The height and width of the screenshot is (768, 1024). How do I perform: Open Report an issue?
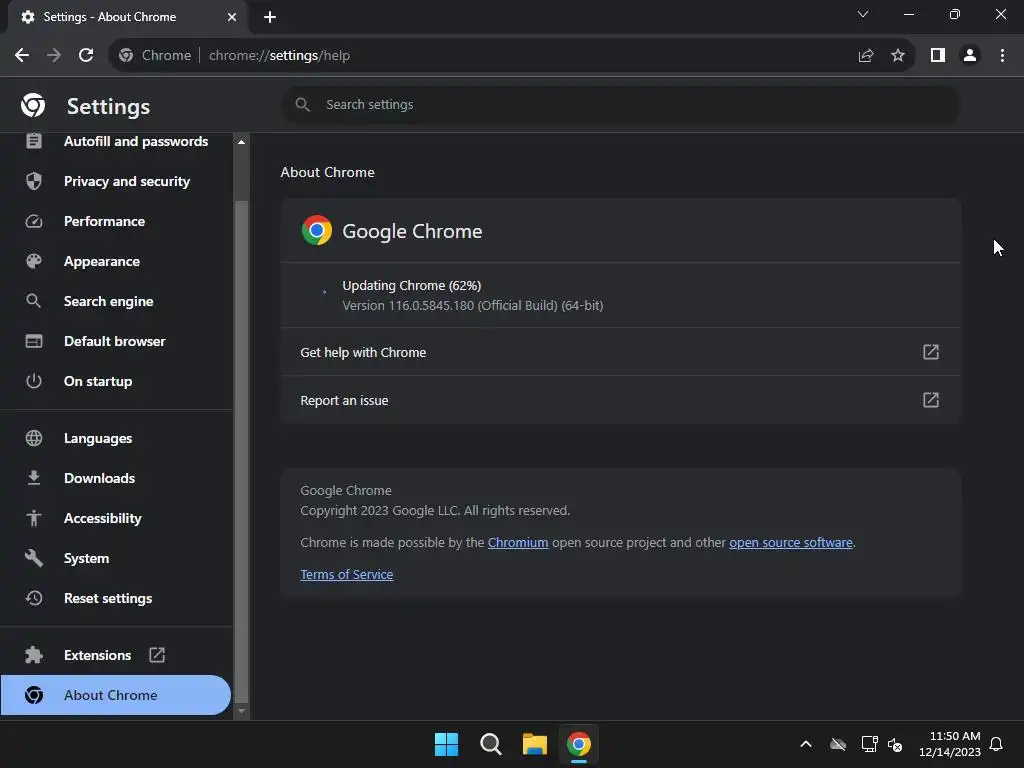tap(620, 400)
